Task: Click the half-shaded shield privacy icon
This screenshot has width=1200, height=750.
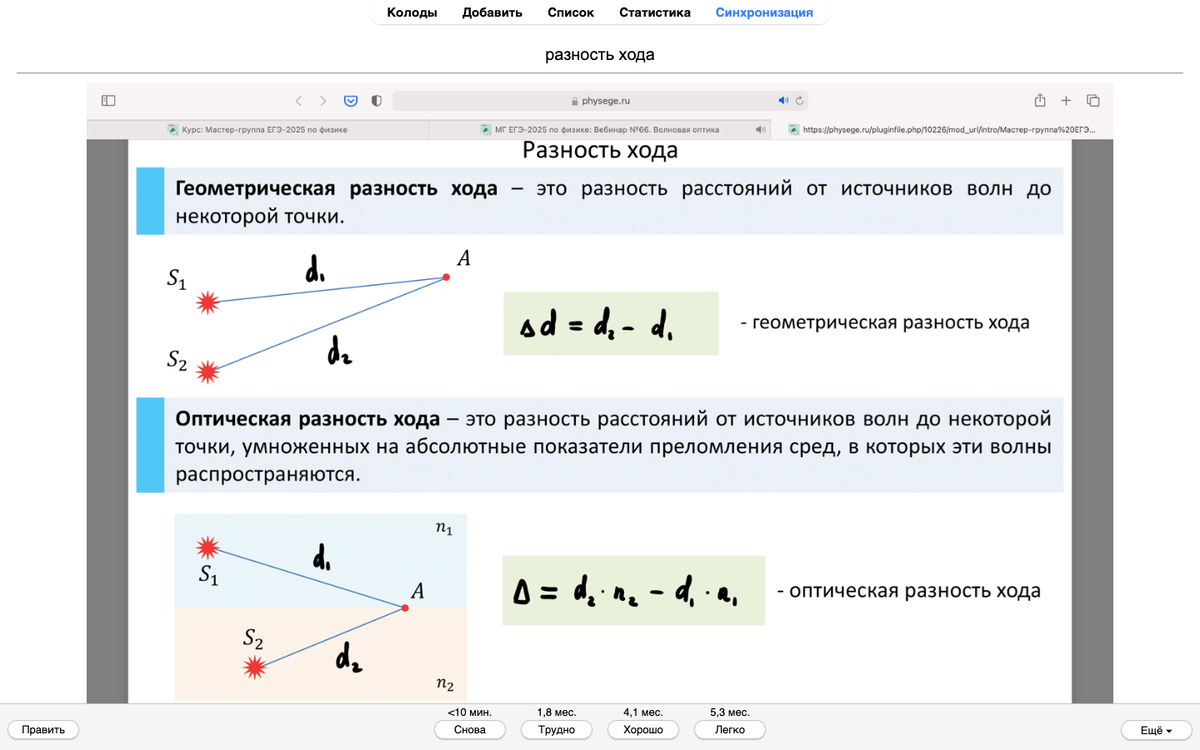Action: 376,101
